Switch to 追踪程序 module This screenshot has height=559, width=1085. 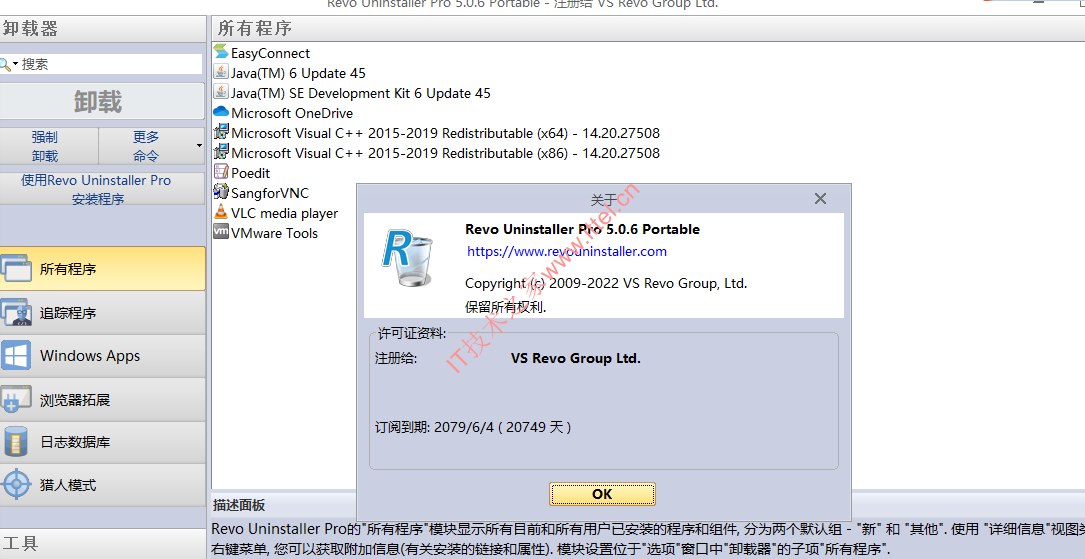[x=102, y=313]
